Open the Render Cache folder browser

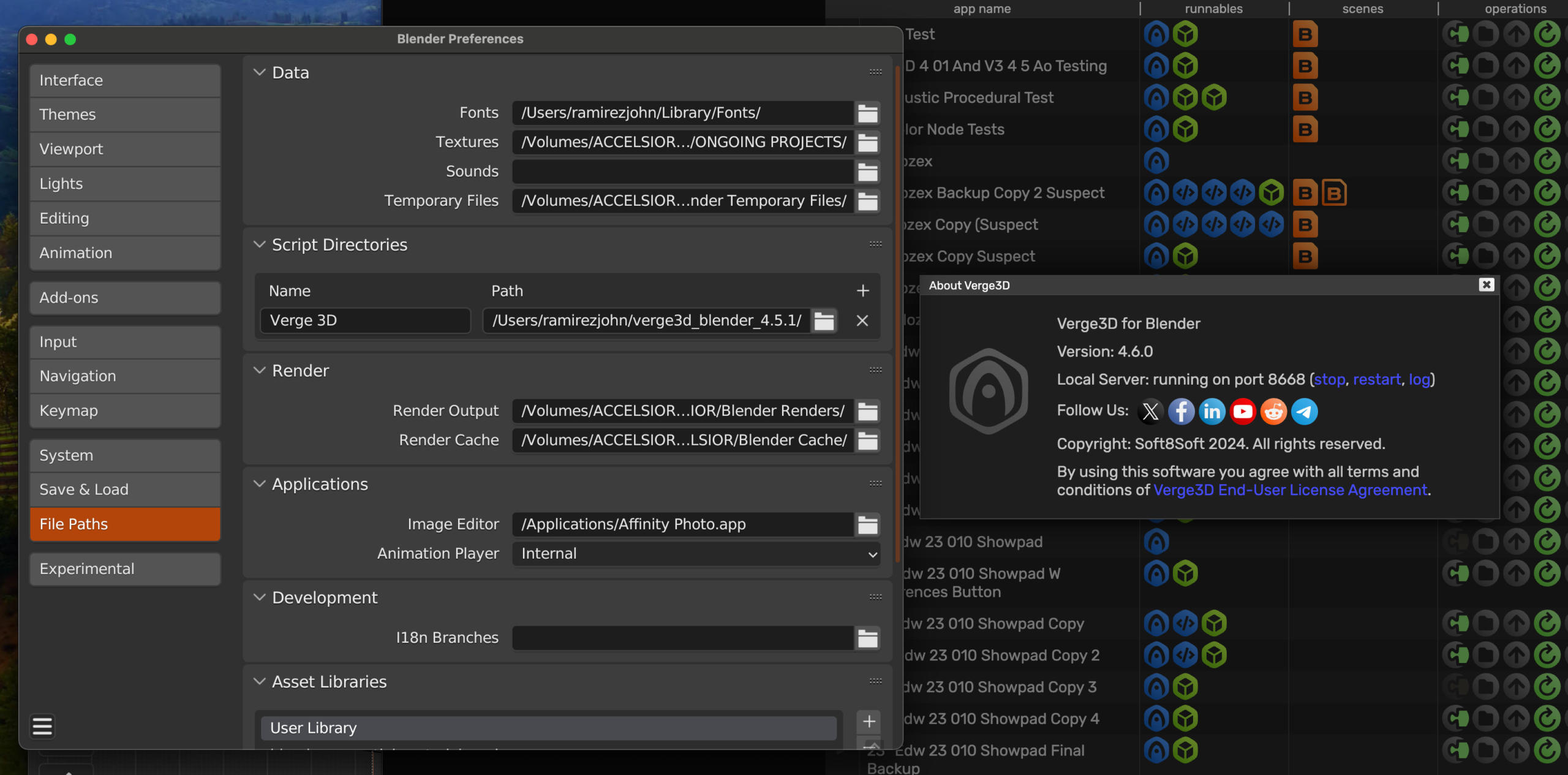coord(867,440)
